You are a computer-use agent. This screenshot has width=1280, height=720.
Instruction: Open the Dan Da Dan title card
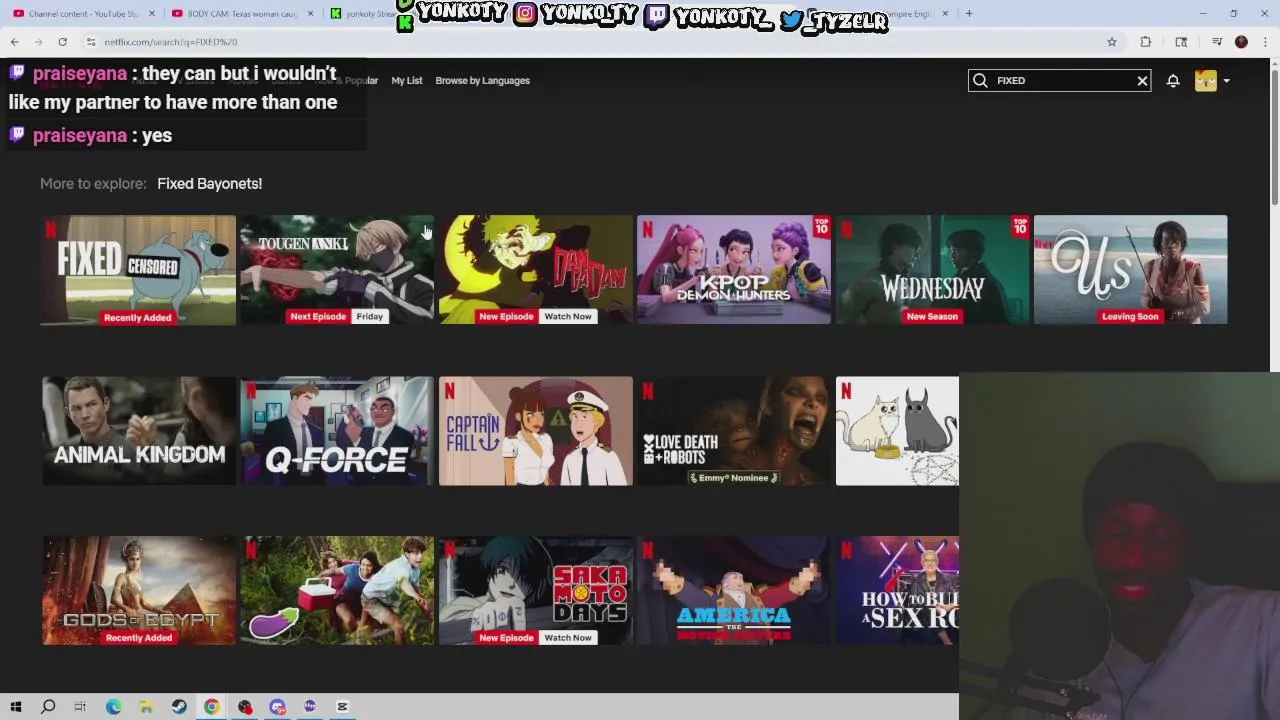[535, 270]
